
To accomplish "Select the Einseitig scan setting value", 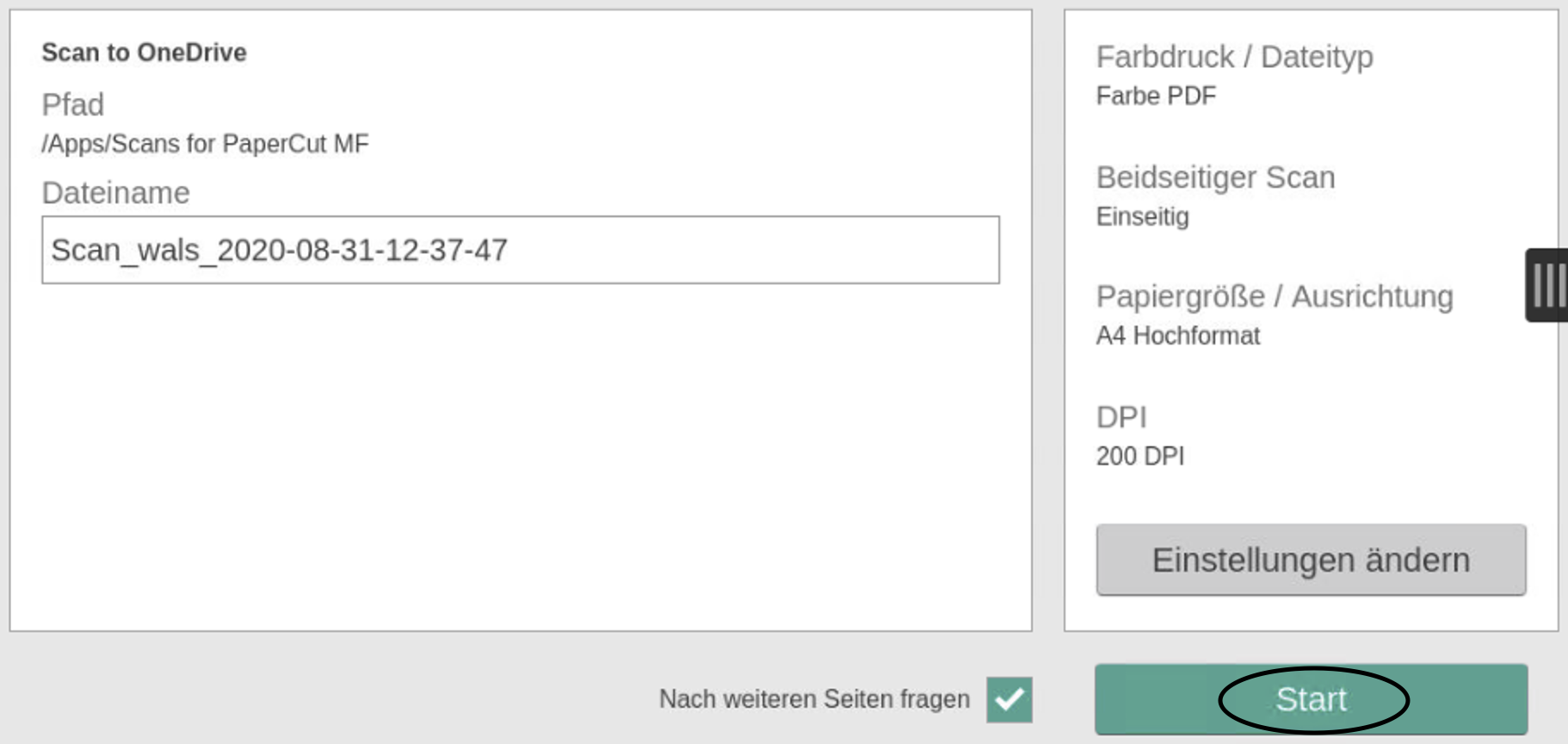I will coord(1142,216).
